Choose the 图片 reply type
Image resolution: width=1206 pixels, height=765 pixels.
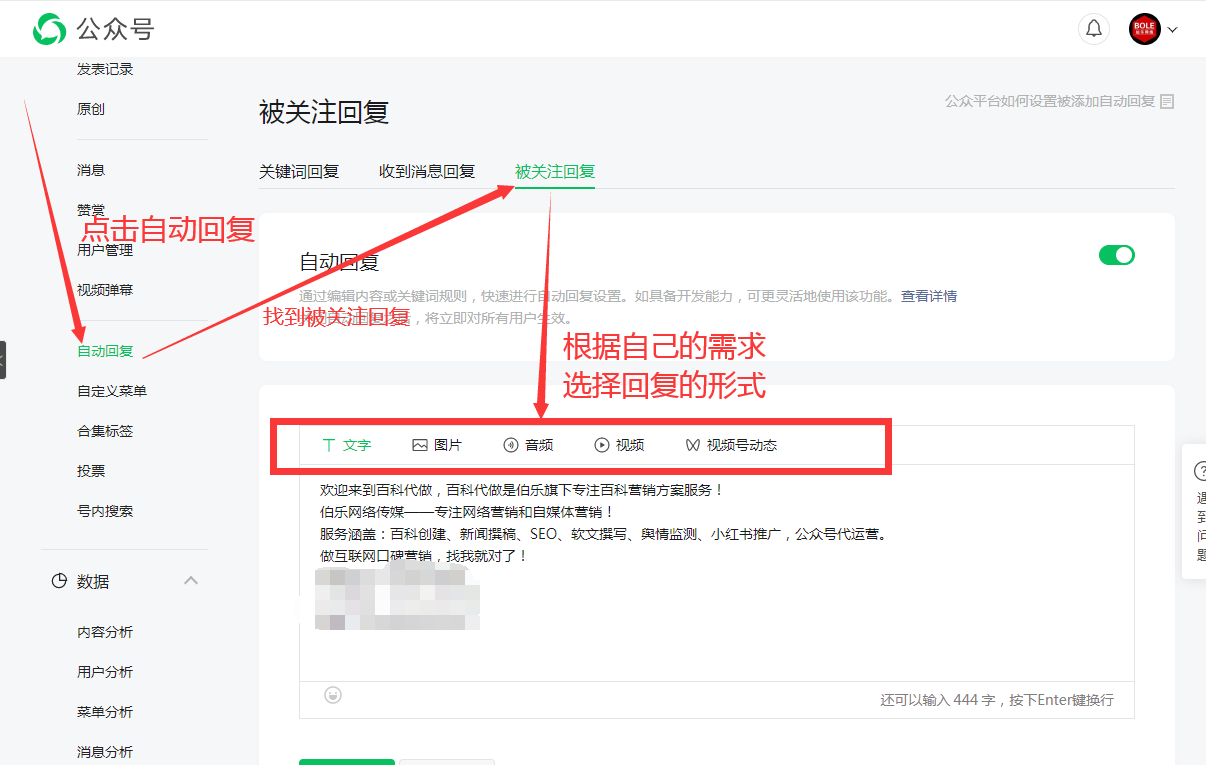437,445
